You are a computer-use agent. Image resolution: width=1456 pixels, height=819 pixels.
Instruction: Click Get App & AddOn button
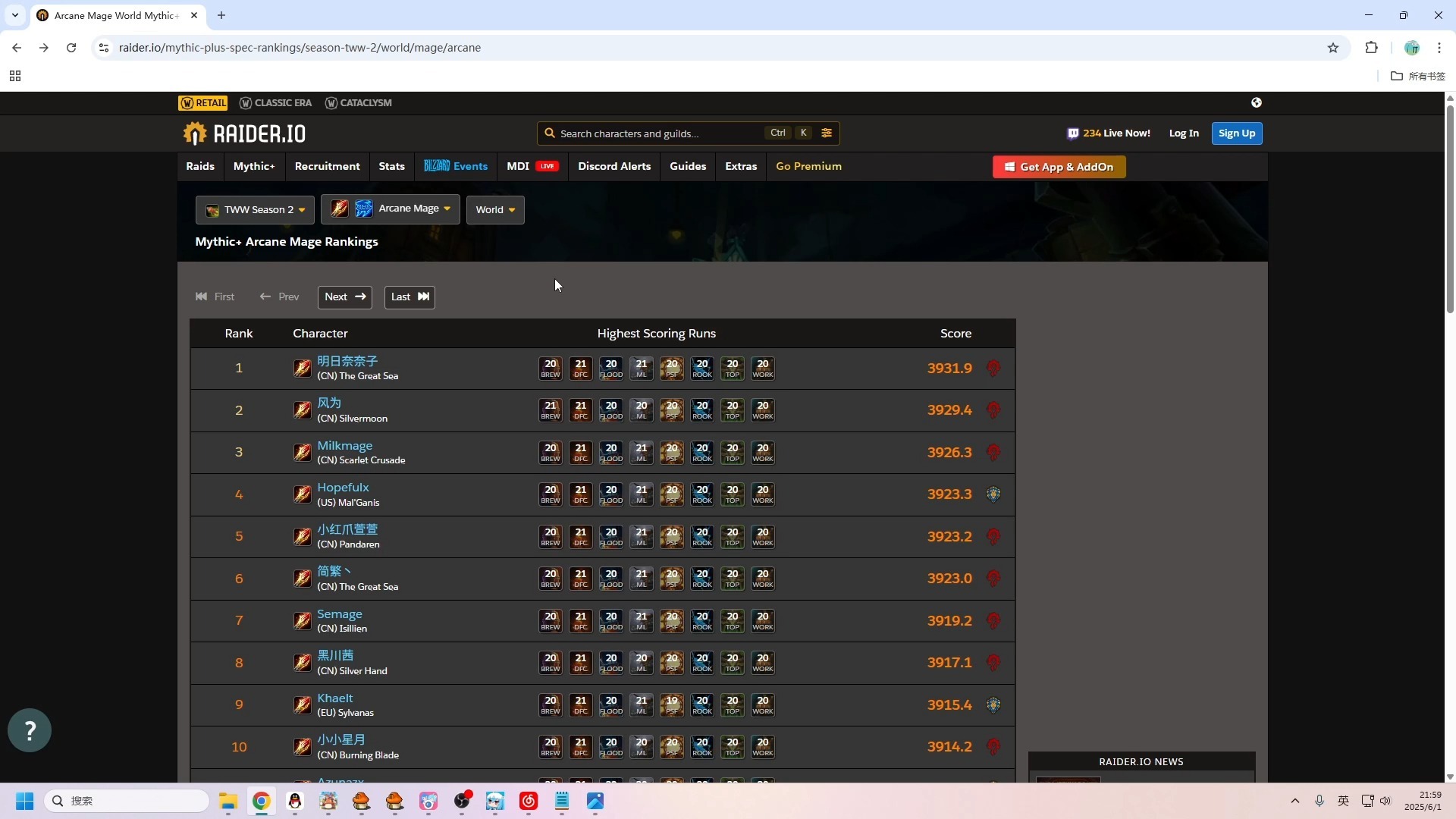click(x=1059, y=167)
